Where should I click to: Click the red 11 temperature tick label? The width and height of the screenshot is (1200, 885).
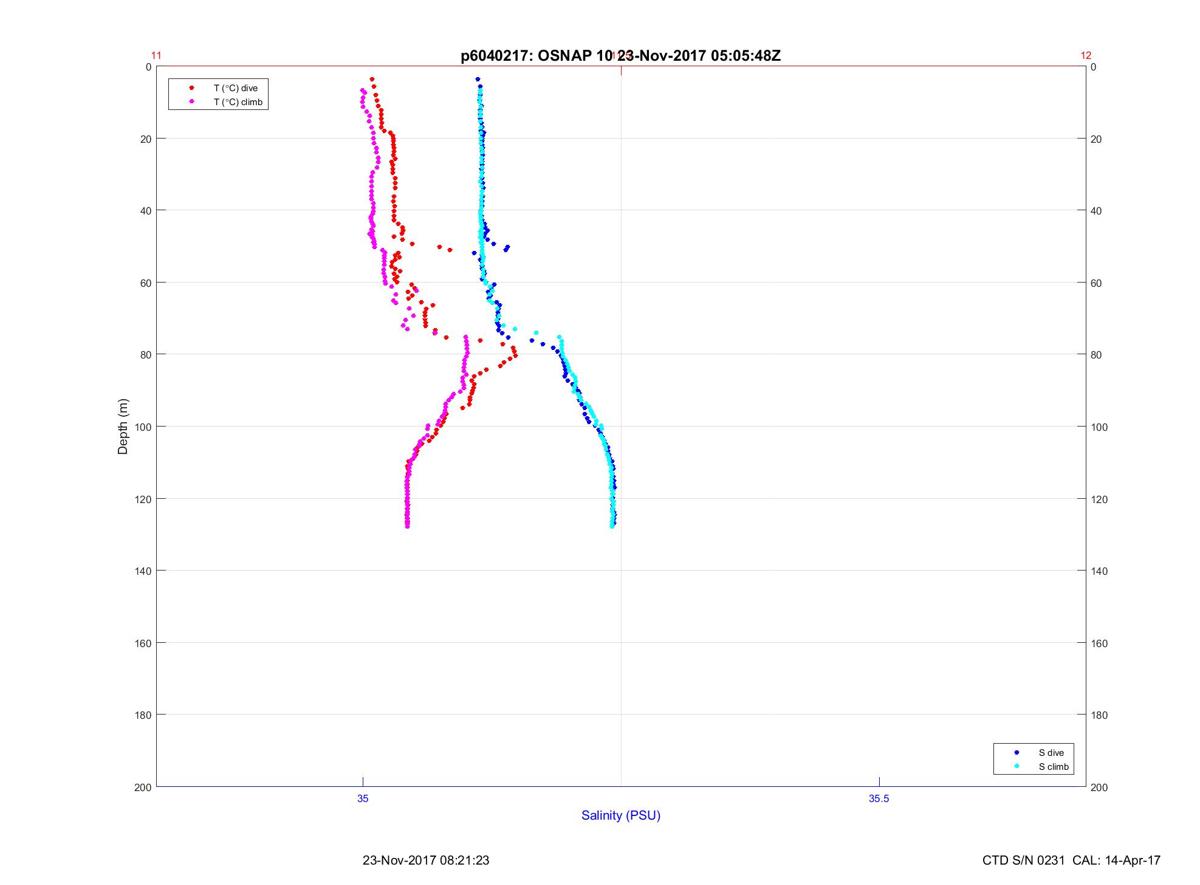point(156,55)
